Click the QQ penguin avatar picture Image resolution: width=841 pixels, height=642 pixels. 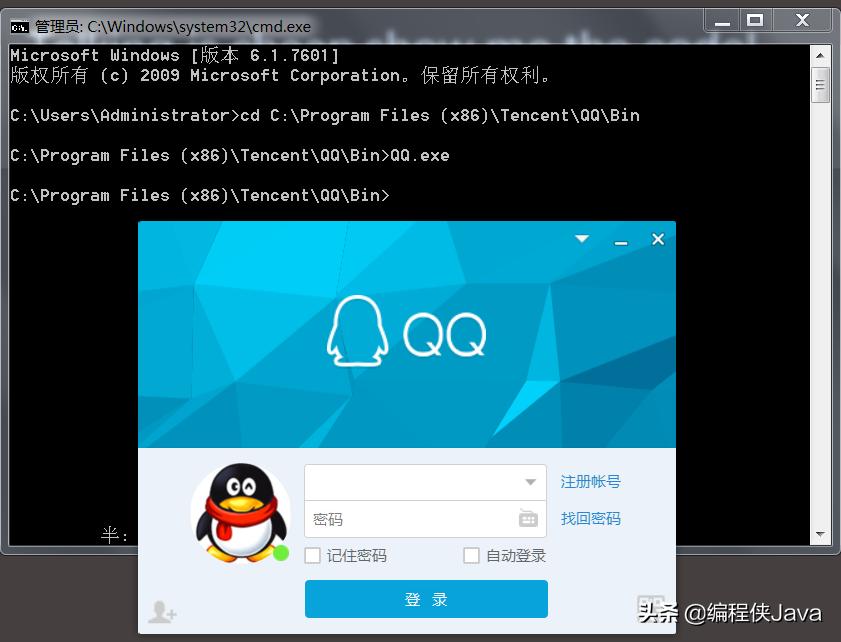point(241,514)
